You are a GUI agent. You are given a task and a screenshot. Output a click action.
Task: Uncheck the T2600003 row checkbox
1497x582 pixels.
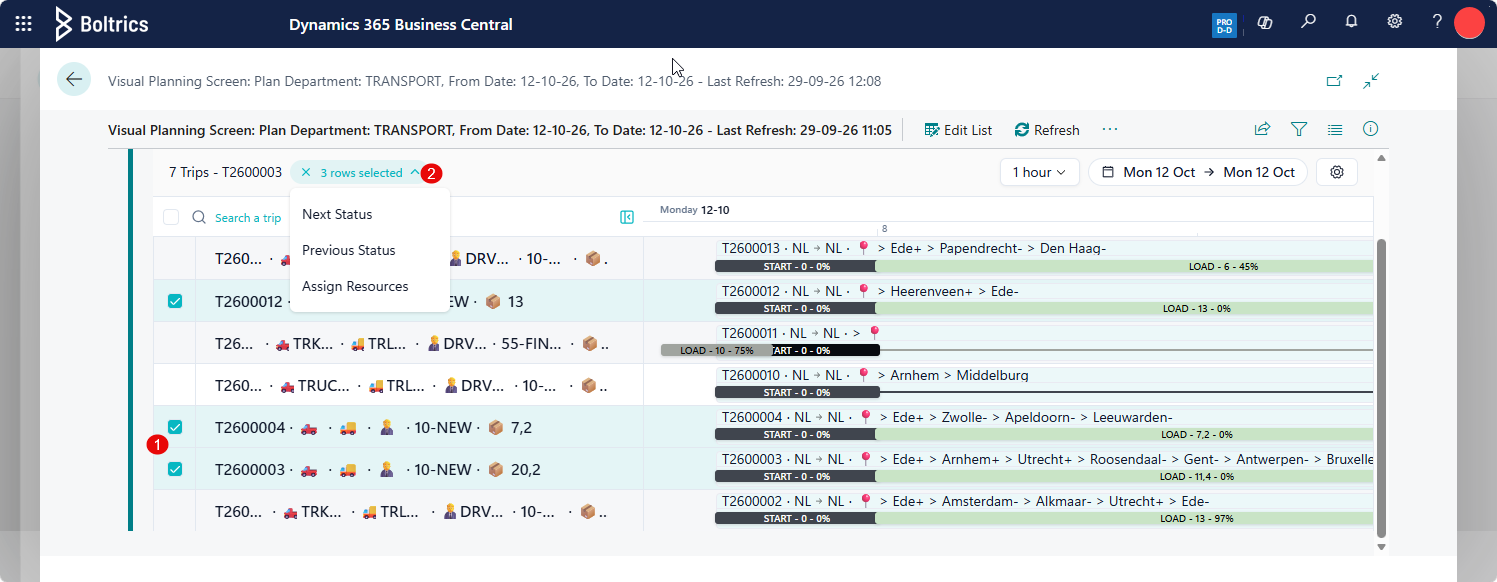[175, 469]
